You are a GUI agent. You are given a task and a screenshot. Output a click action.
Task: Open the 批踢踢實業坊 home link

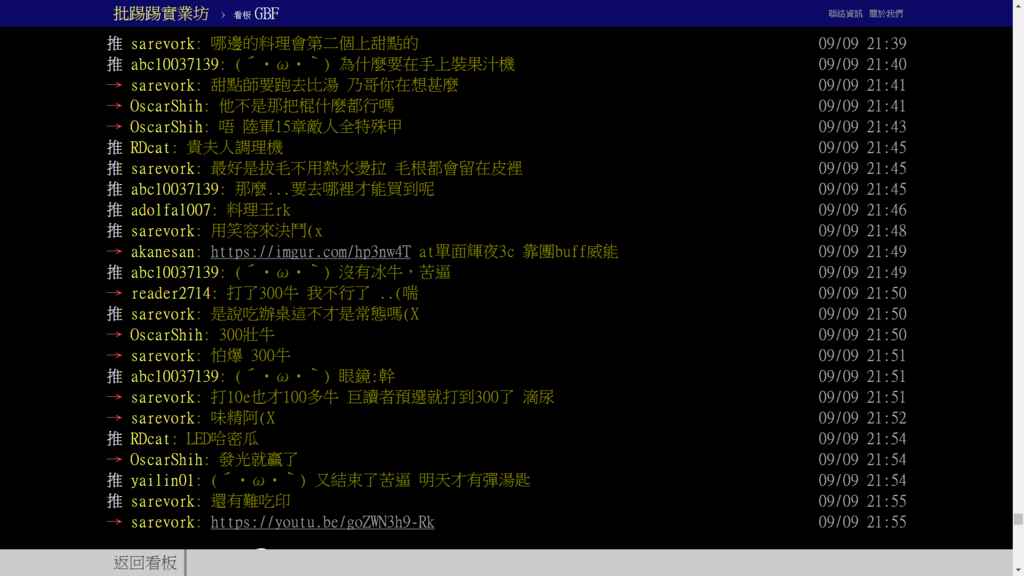pos(161,14)
